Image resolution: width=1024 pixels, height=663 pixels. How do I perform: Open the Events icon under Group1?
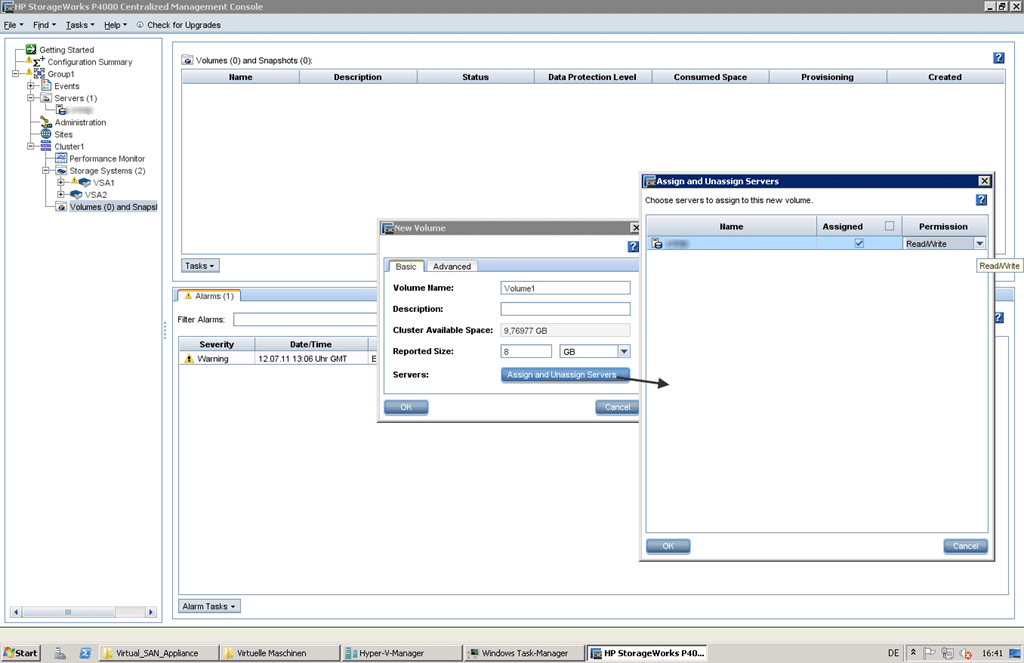[46, 86]
